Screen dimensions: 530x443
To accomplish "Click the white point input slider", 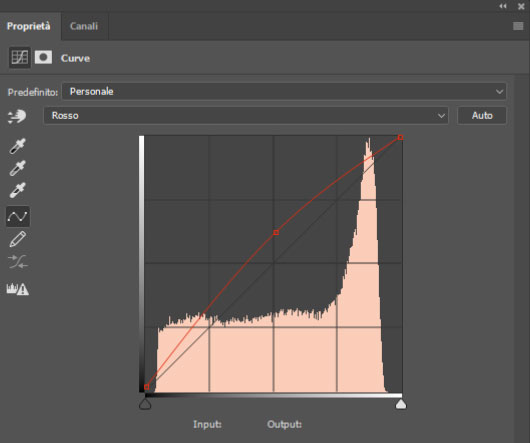I will pos(401,404).
